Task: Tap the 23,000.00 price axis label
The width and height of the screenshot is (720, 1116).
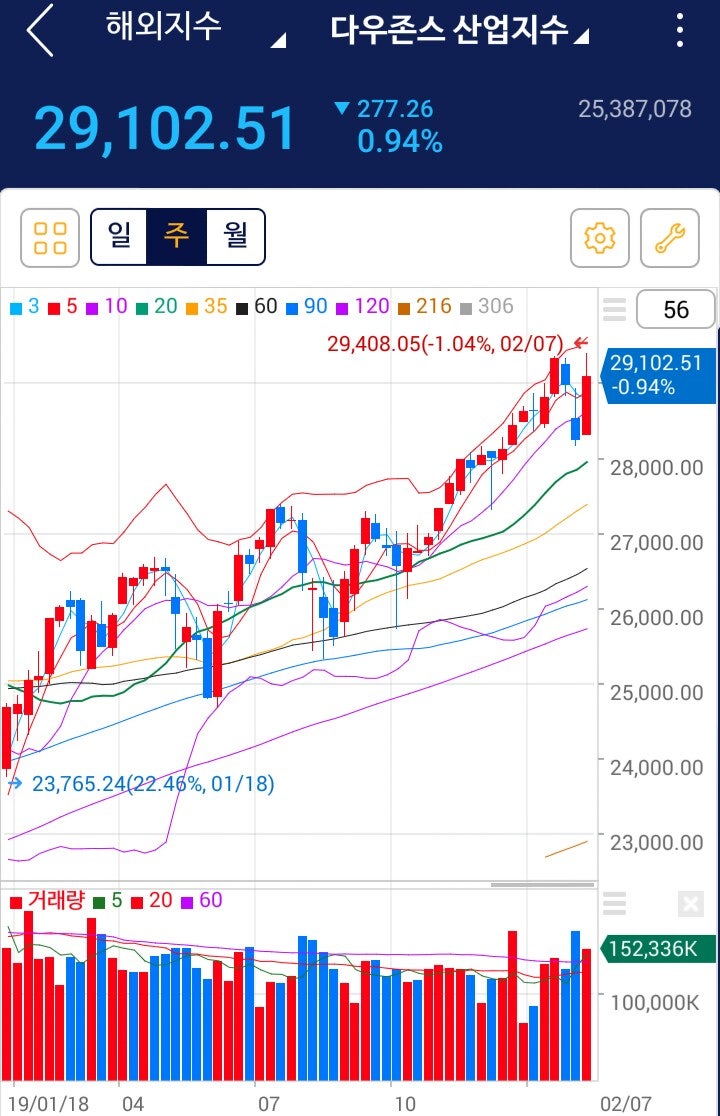Action: (657, 843)
